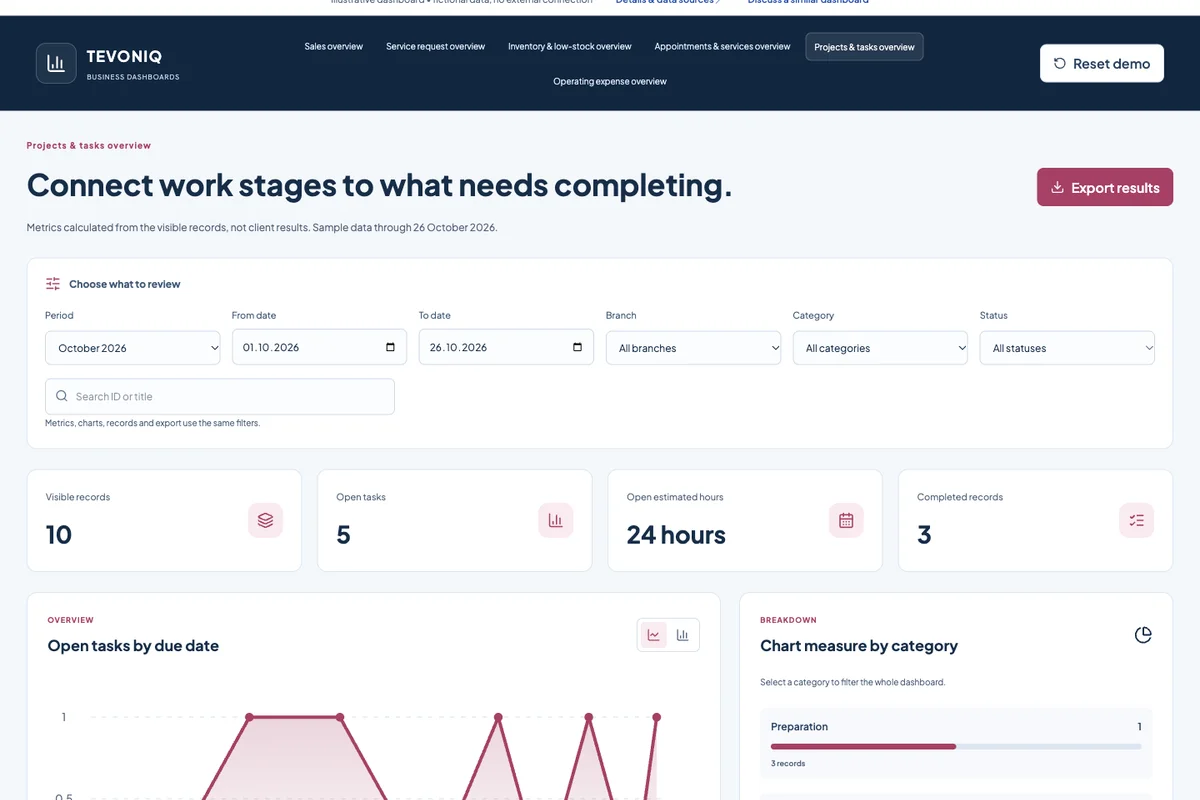Select the Preparation category row
The width and height of the screenshot is (1200, 800).
tap(956, 743)
